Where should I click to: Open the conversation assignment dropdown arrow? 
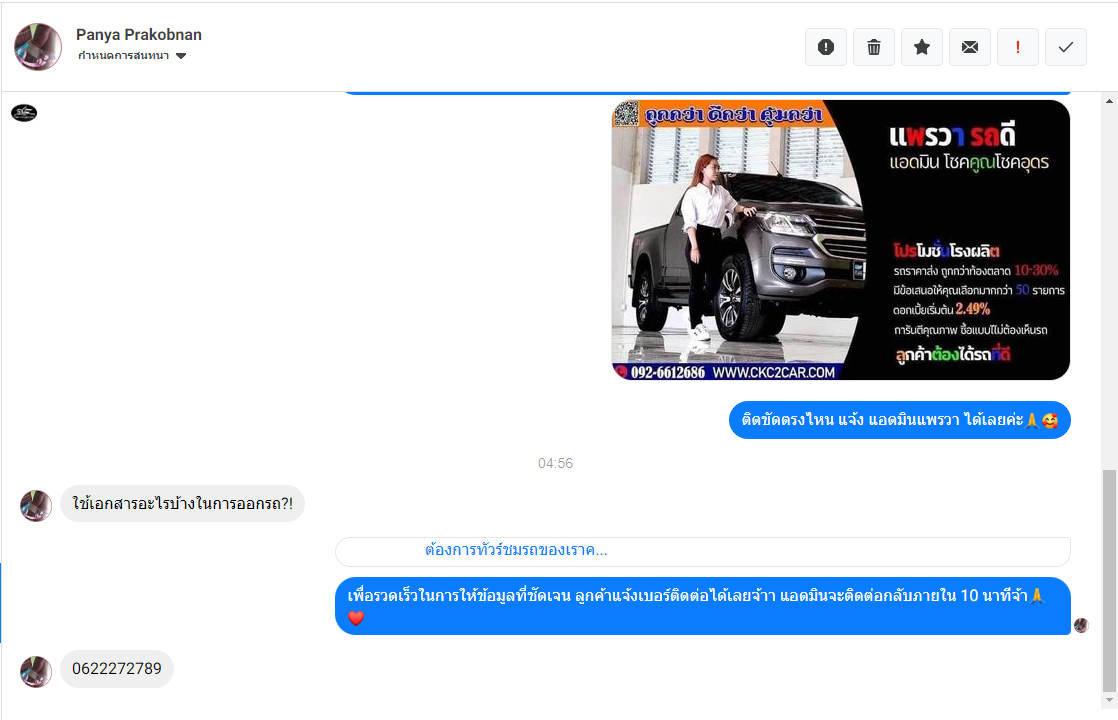pyautogui.click(x=181, y=56)
